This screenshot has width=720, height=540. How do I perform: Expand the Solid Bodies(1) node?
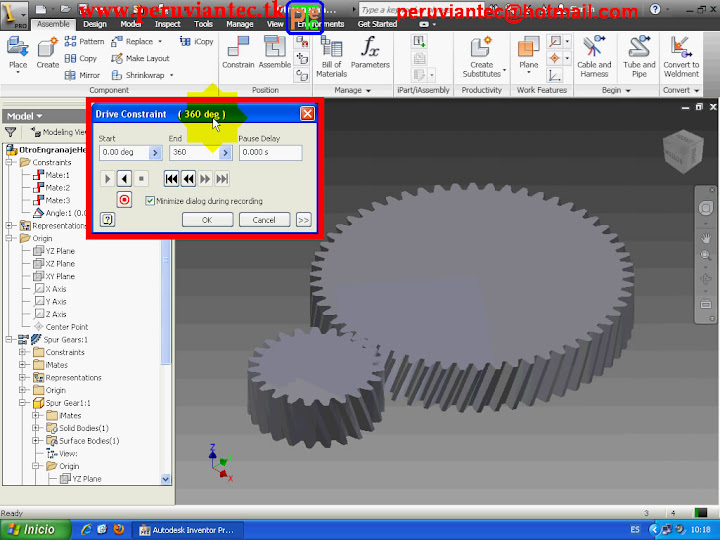[x=35, y=428]
